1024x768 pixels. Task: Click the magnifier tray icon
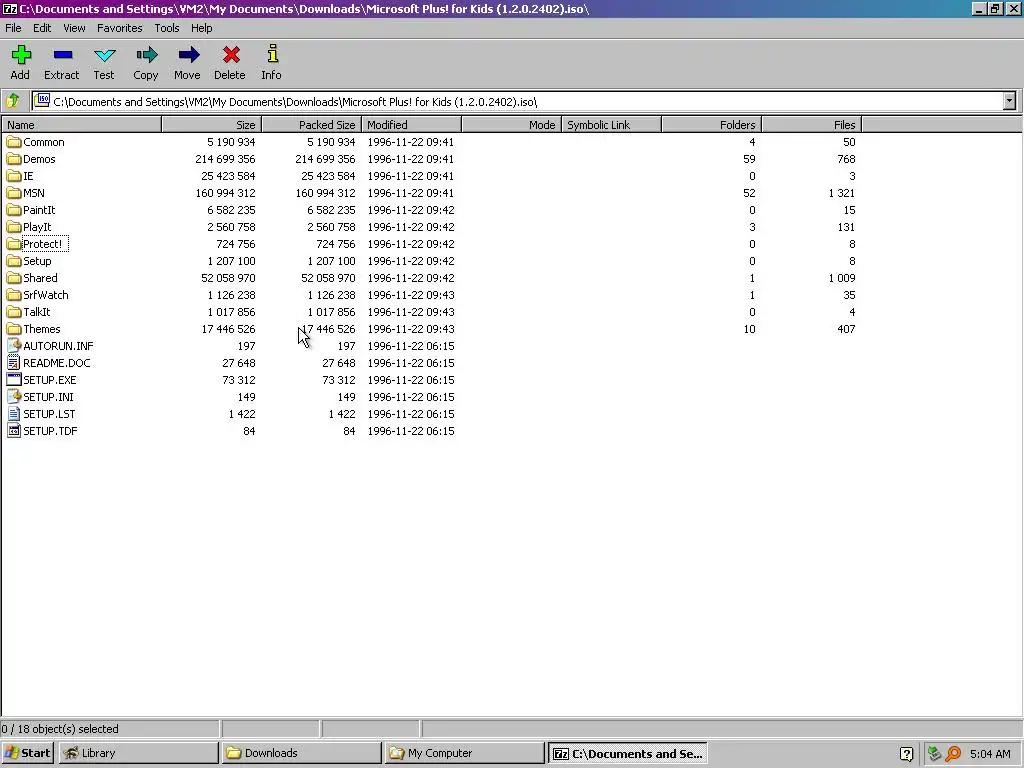pyautogui.click(x=953, y=754)
